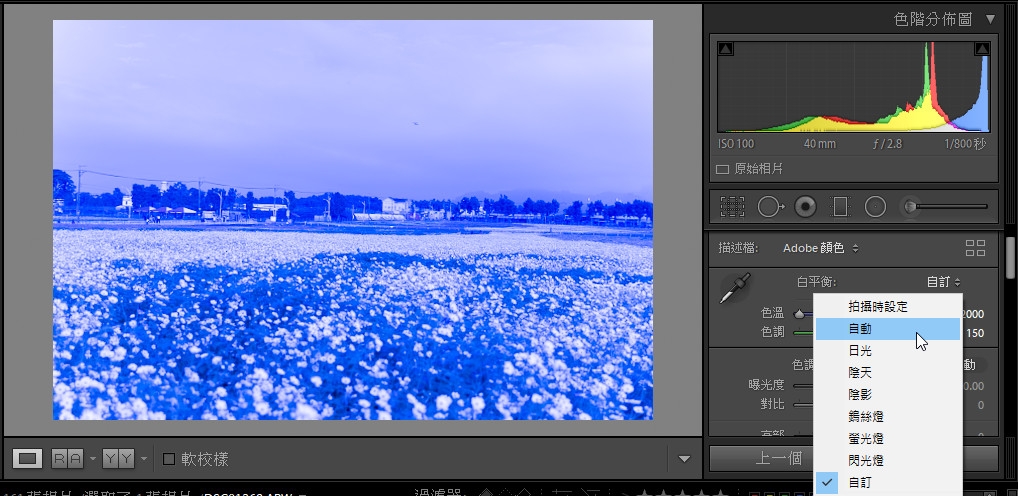Click the right panel vertical scrollbar
This screenshot has width=1018, height=496.
(1011, 257)
